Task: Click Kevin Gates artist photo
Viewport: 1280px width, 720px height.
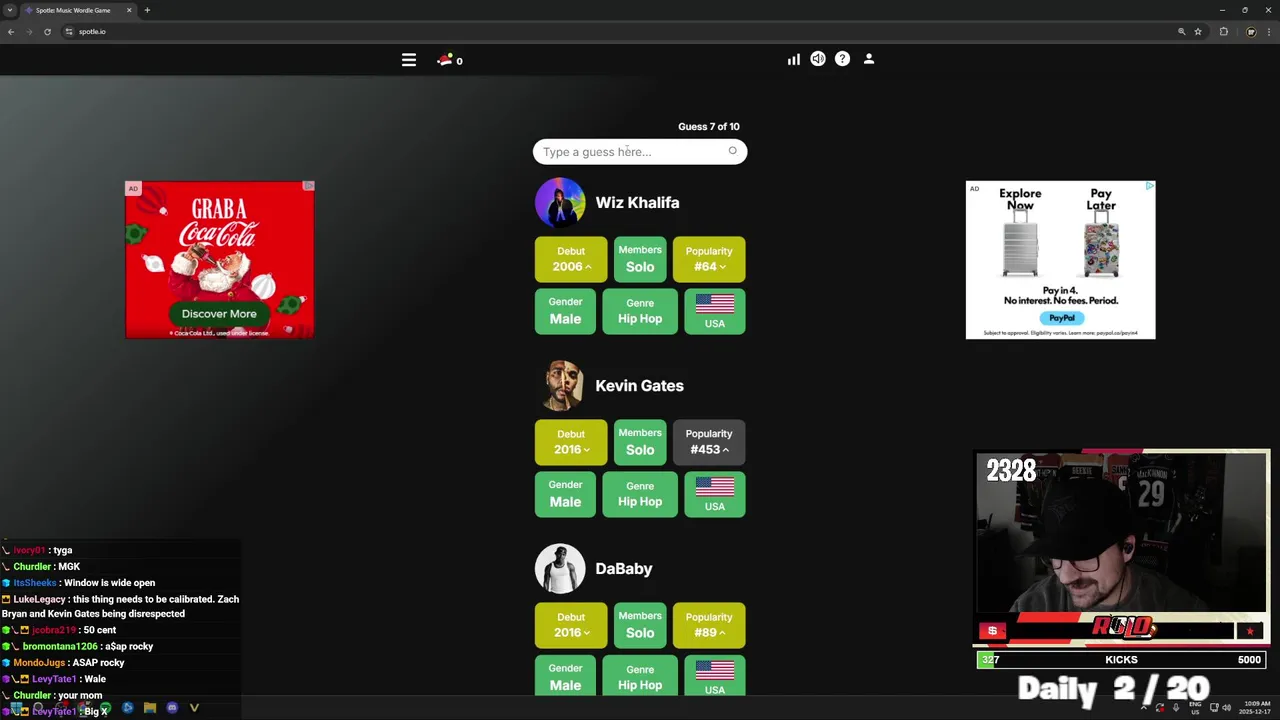Action: (560, 386)
